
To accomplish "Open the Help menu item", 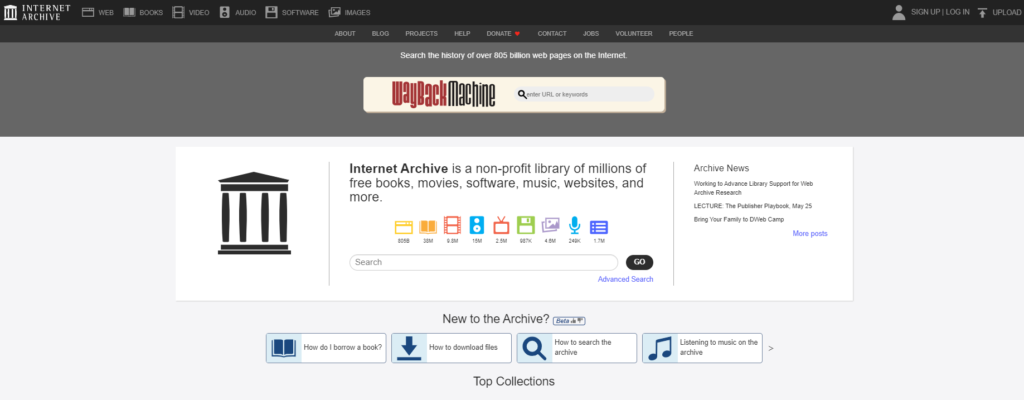I will [462, 33].
